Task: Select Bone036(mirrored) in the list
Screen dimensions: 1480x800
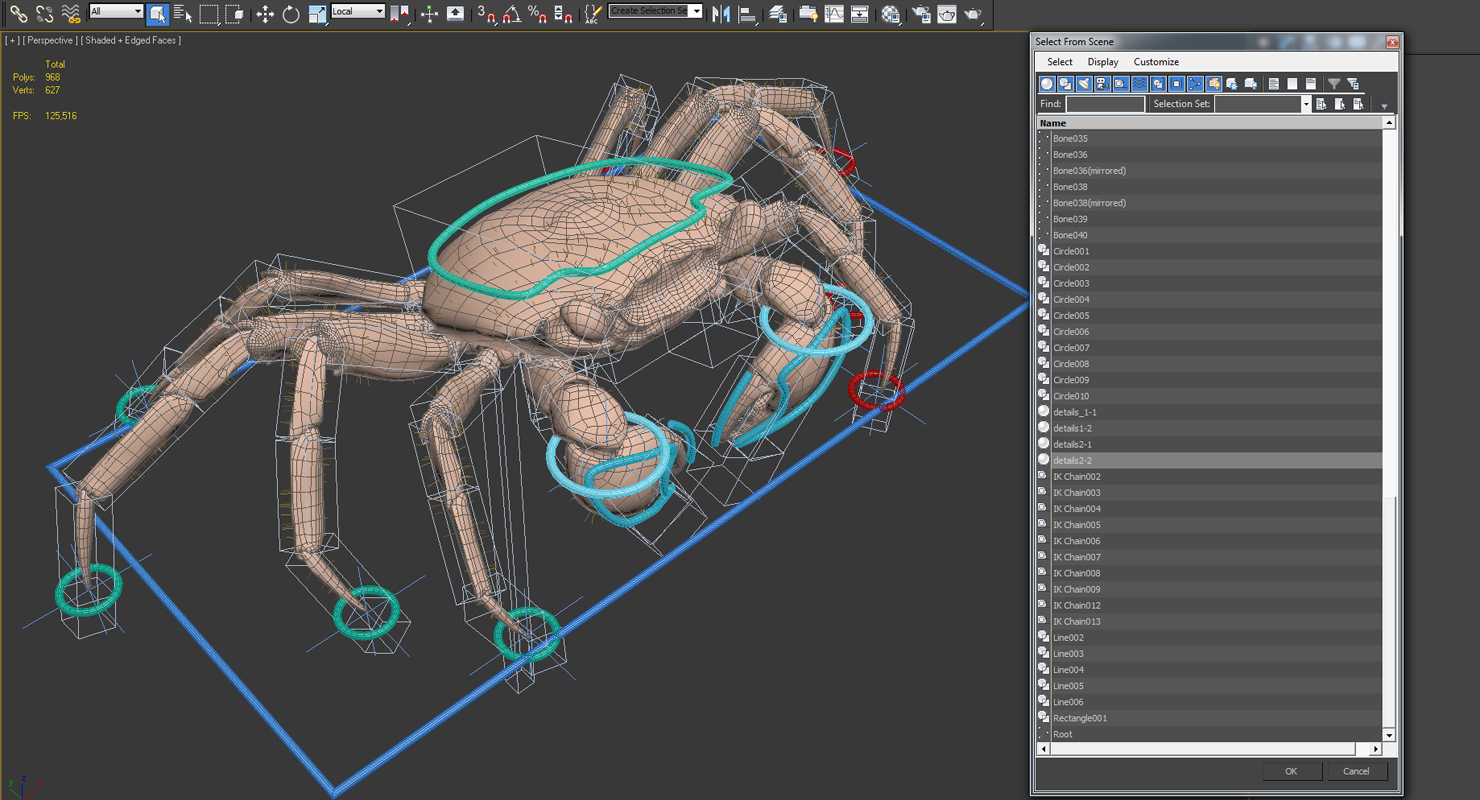Action: tap(1209, 171)
